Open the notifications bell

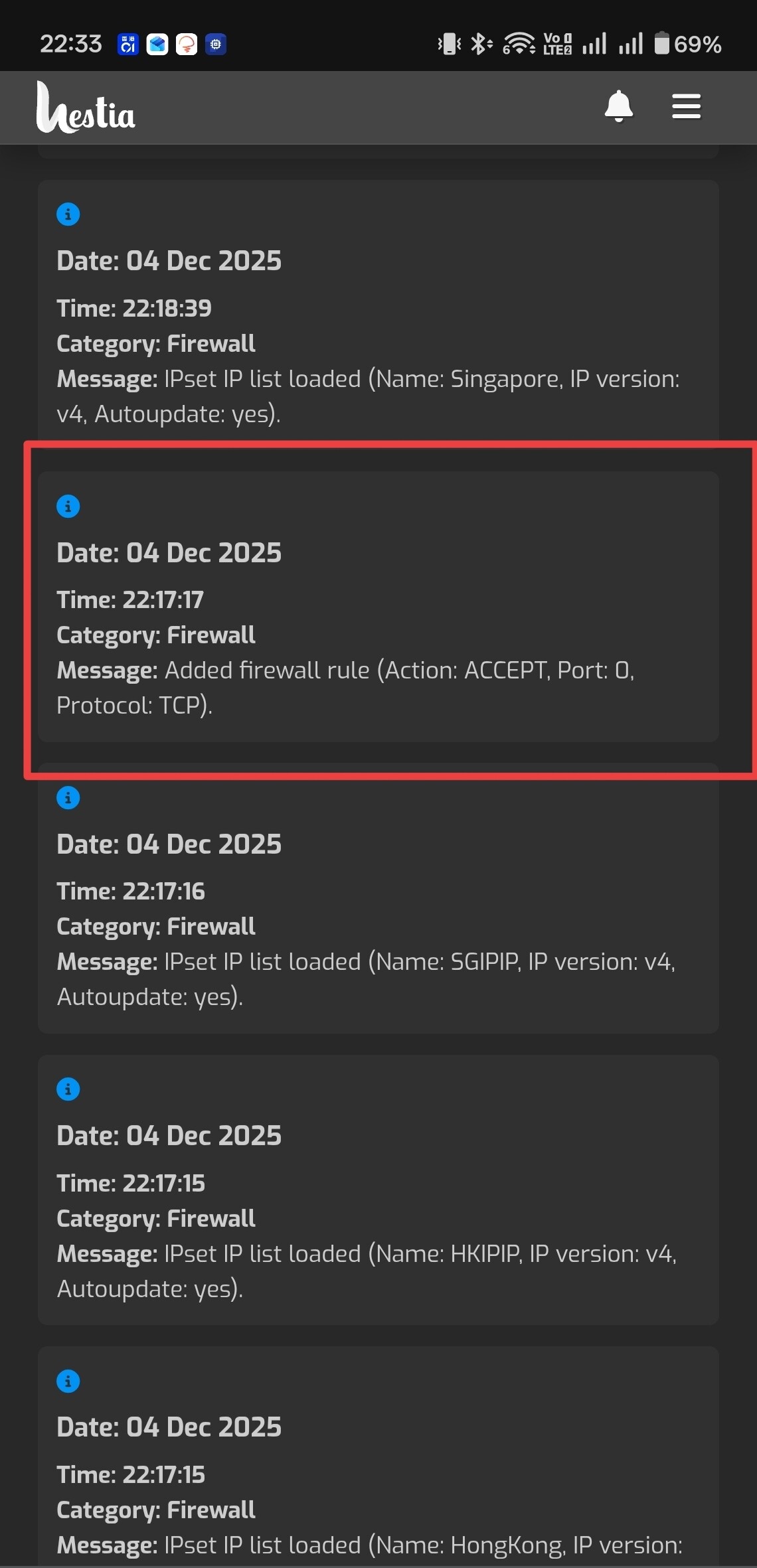[618, 106]
